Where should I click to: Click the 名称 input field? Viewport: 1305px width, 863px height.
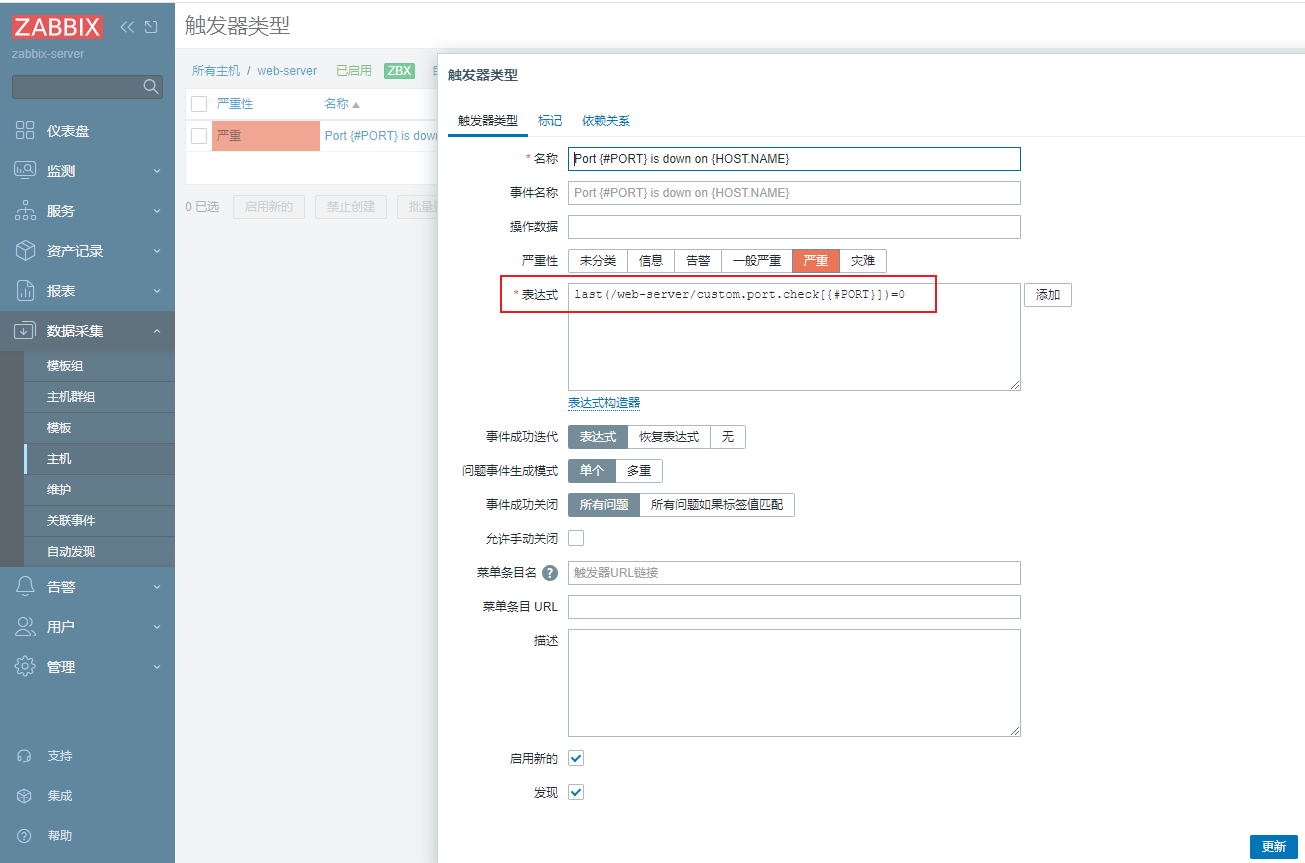[x=794, y=159]
